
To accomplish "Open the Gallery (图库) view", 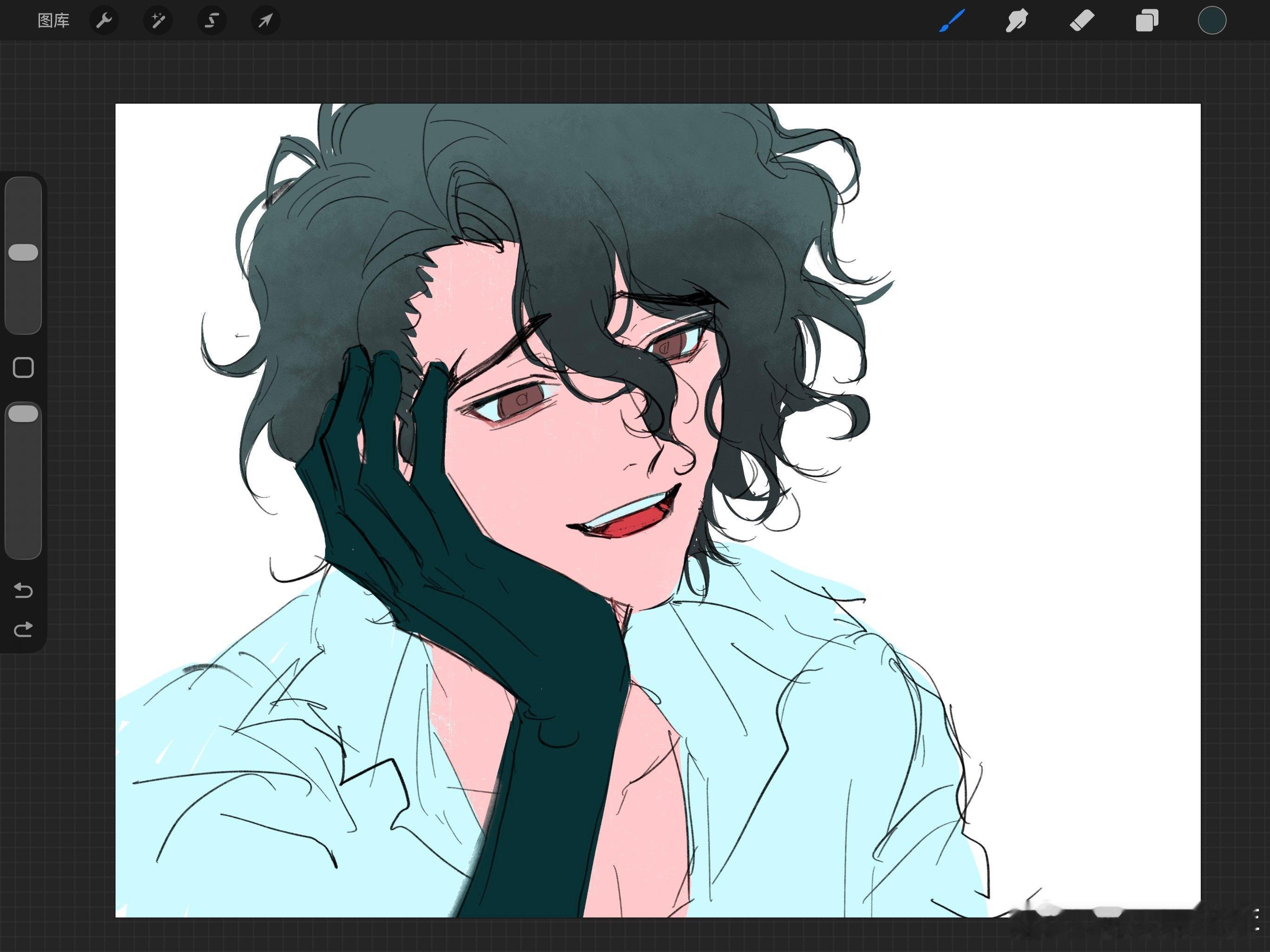I will 53,20.
